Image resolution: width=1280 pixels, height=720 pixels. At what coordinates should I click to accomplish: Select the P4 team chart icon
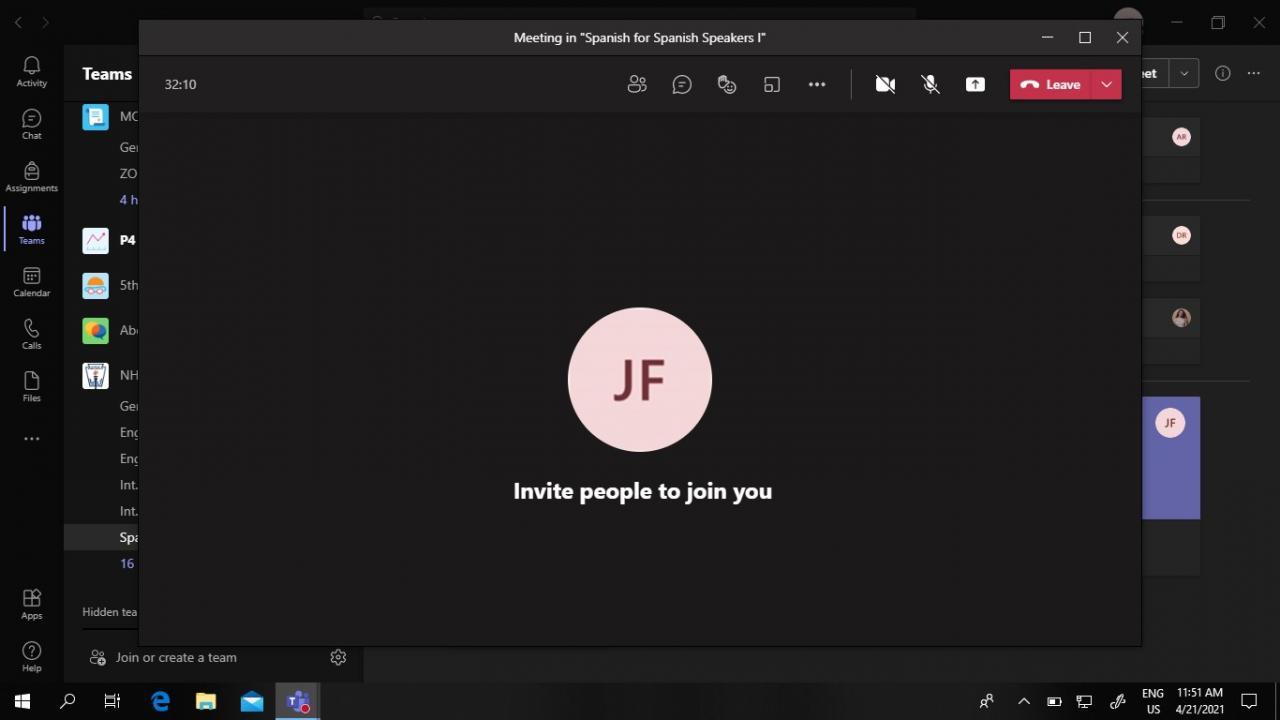pos(95,240)
